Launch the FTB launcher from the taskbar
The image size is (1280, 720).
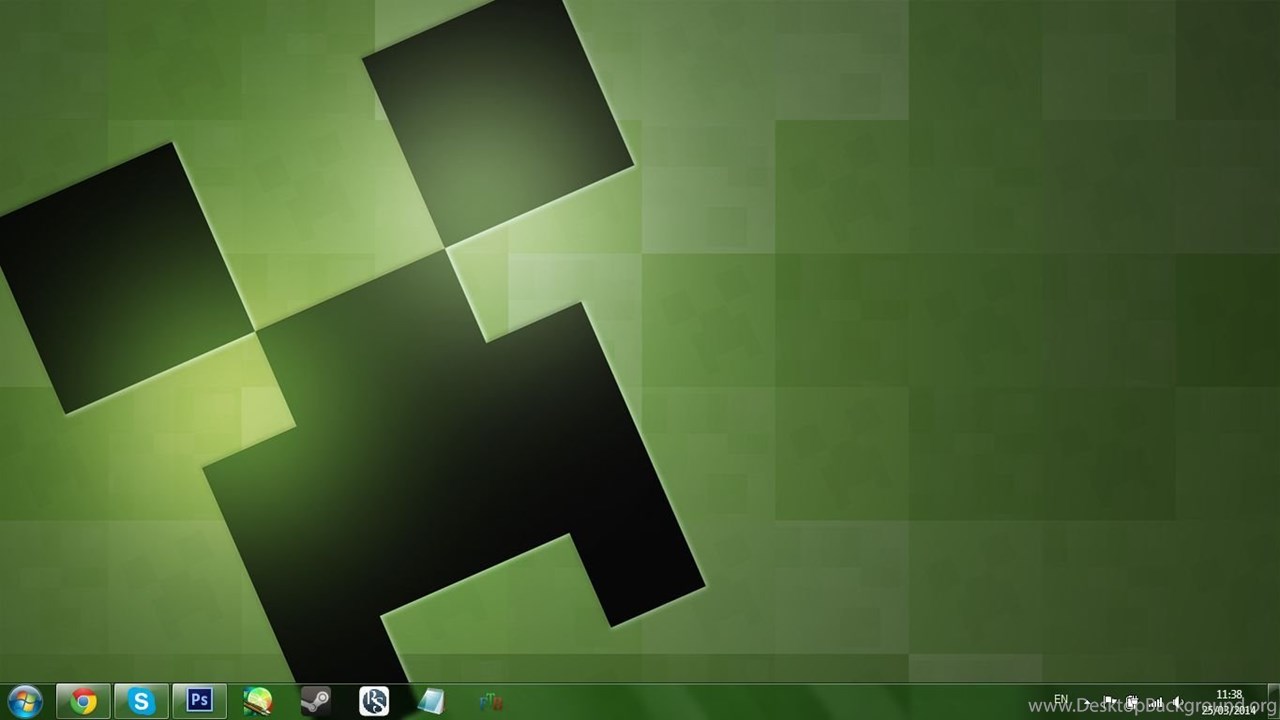(x=490, y=702)
